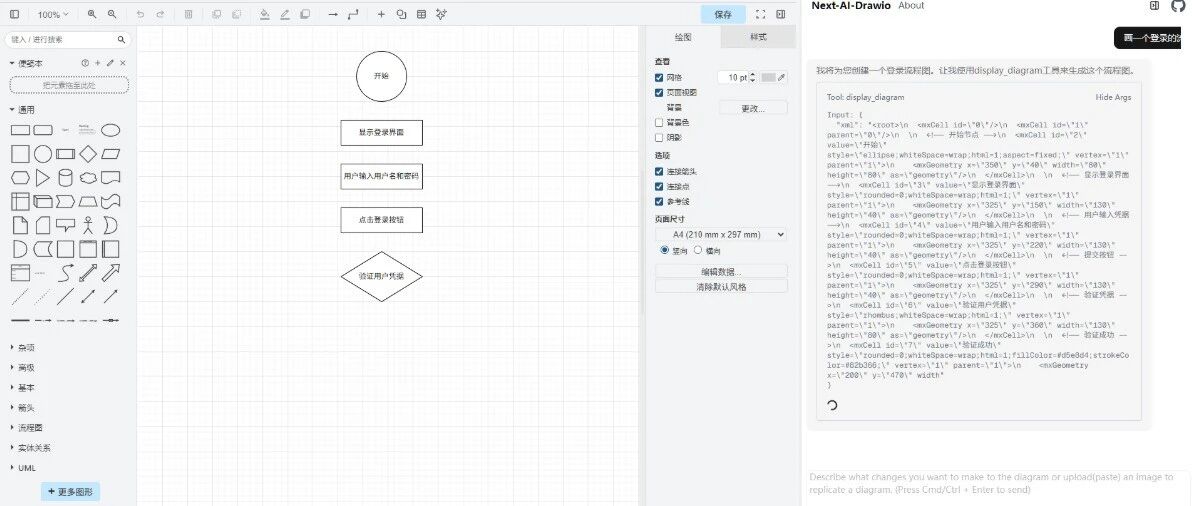Enable the 阴影 shadow checkbox
Viewport: 1192px width, 506px height.
659,138
